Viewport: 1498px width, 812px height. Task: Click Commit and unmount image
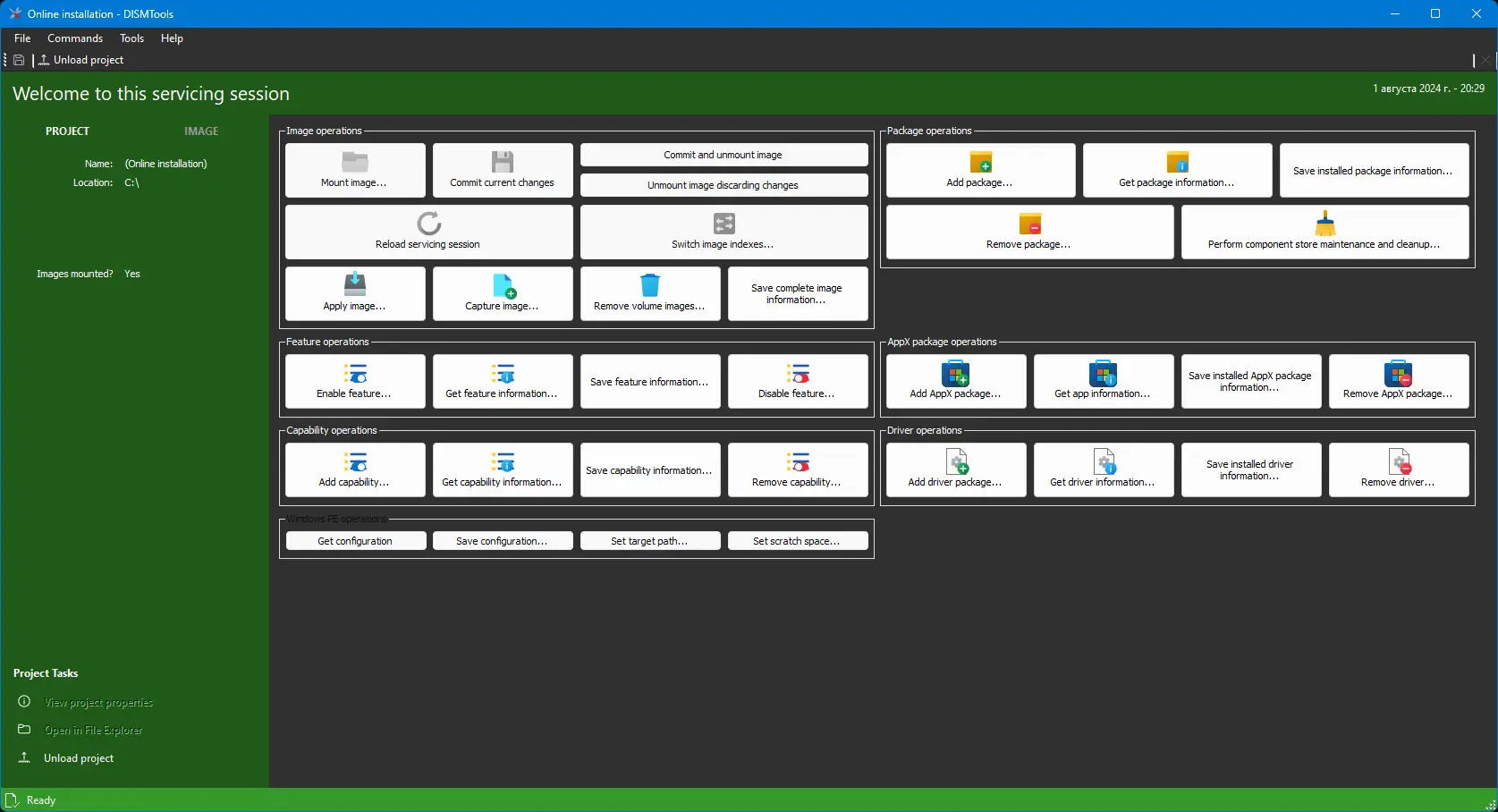pos(724,155)
